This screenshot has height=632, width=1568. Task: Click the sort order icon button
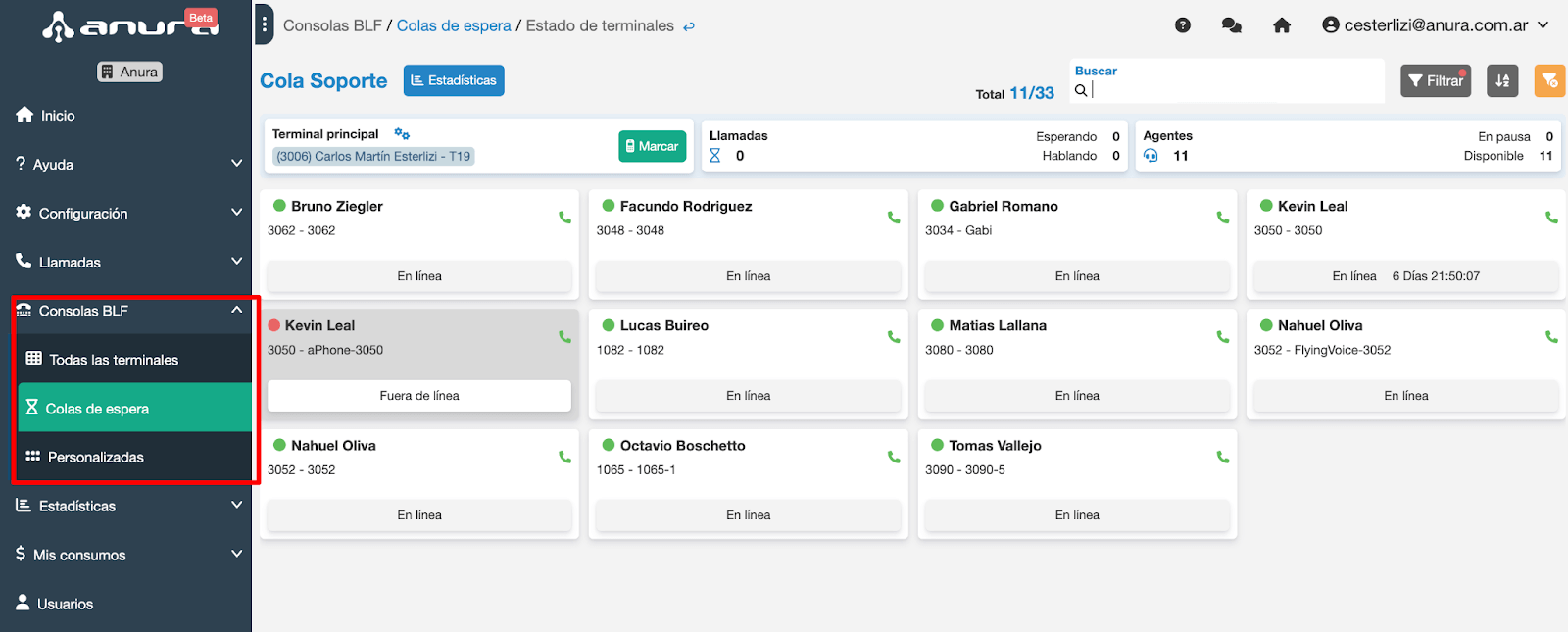point(1502,80)
